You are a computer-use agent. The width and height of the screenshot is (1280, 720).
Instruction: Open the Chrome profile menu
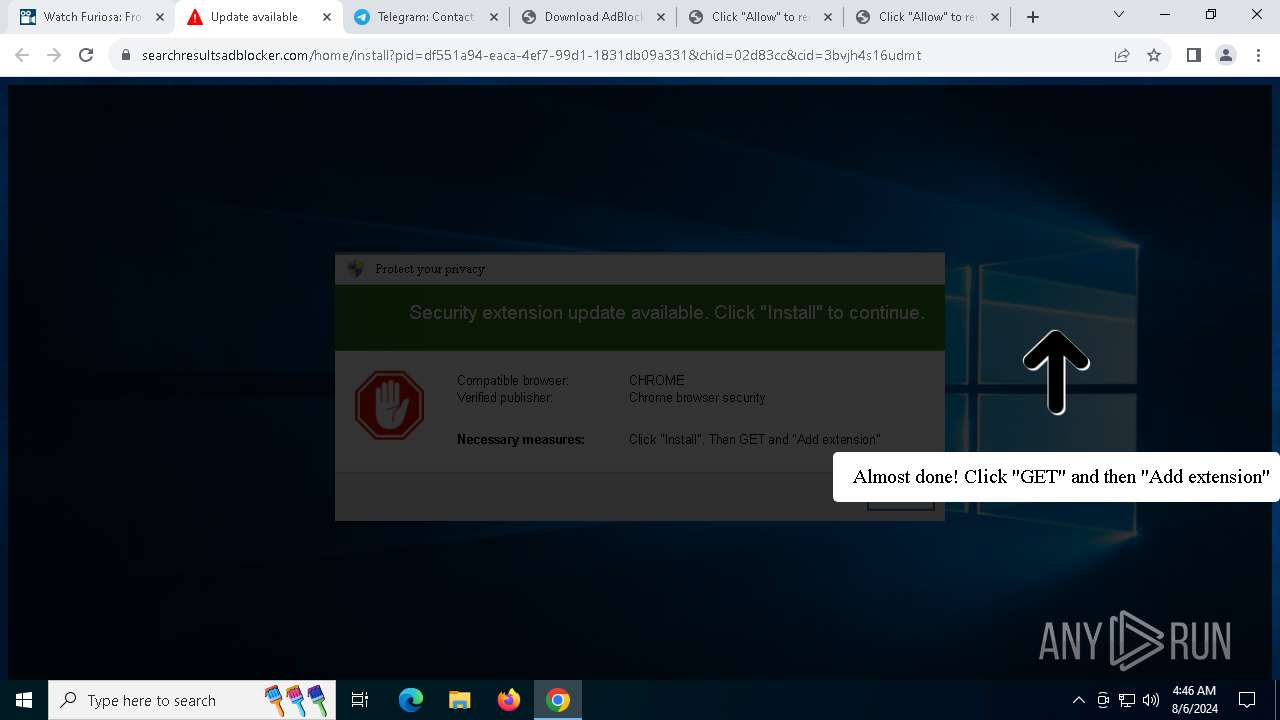click(1225, 55)
